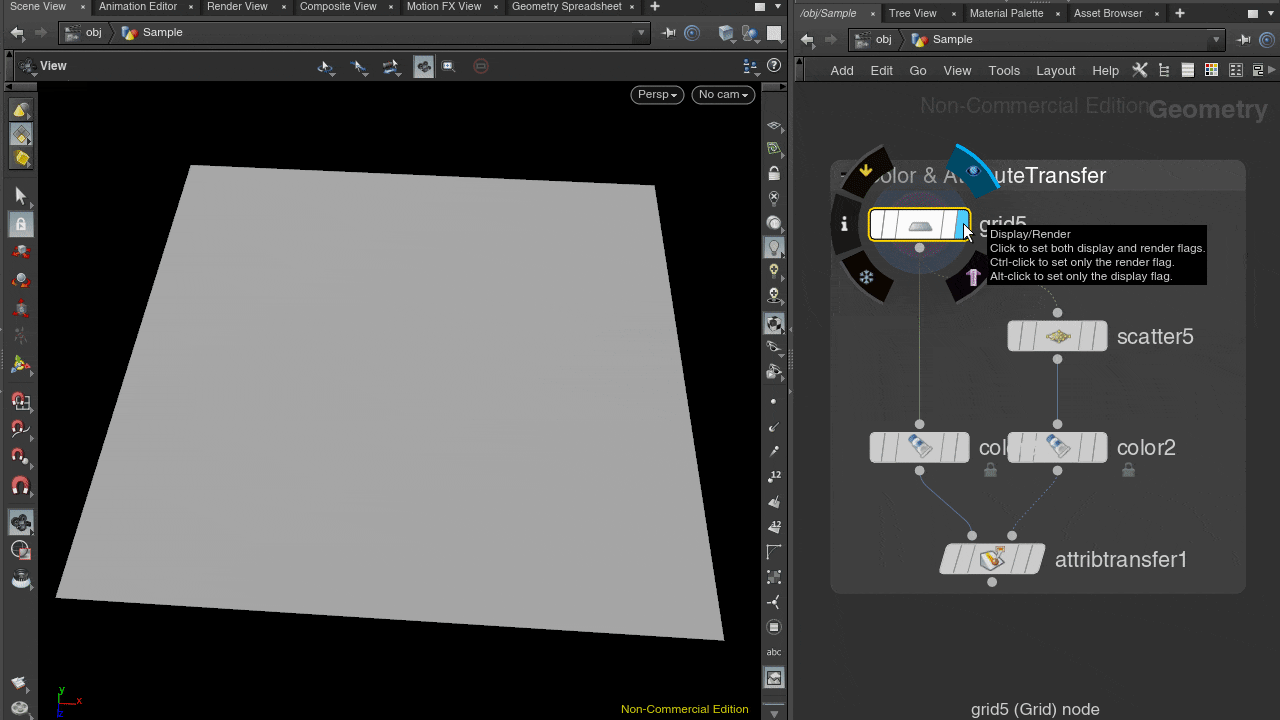Add a new pane tab next to Asset Browser
Screen dimensions: 1280x720
1180,13
